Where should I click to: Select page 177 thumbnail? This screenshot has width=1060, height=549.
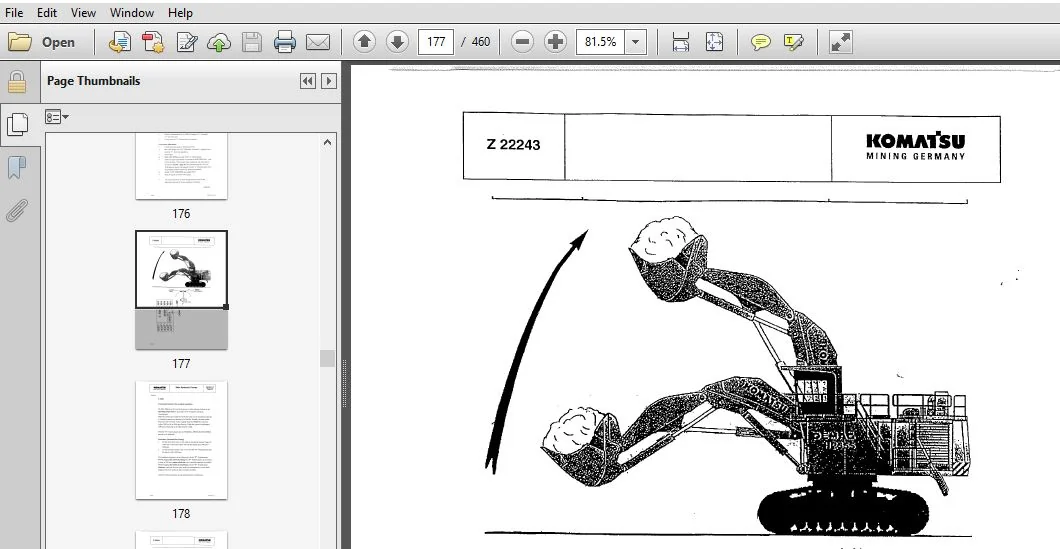pyautogui.click(x=181, y=289)
